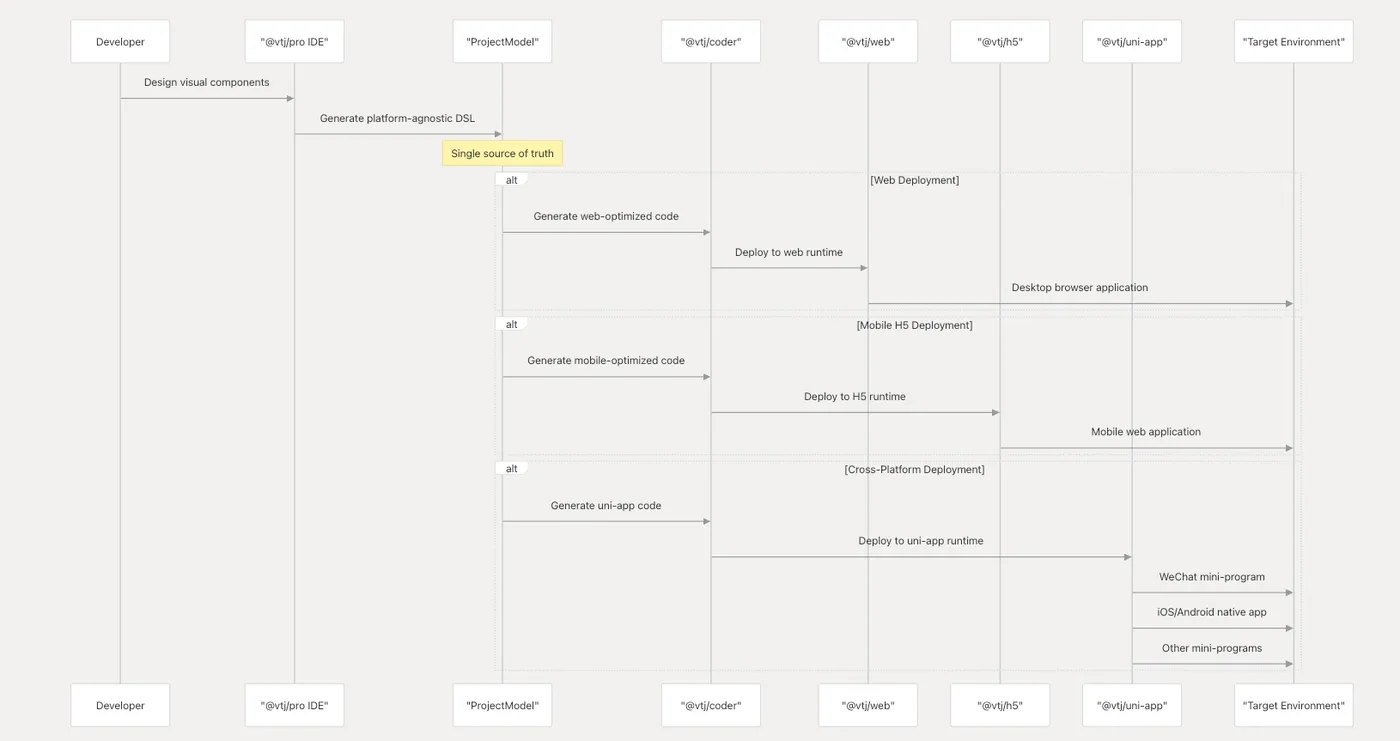This screenshot has width=1400, height=741.
Task: Select the "Generate platform-agnostic DSL" message label
Action: tap(398, 118)
